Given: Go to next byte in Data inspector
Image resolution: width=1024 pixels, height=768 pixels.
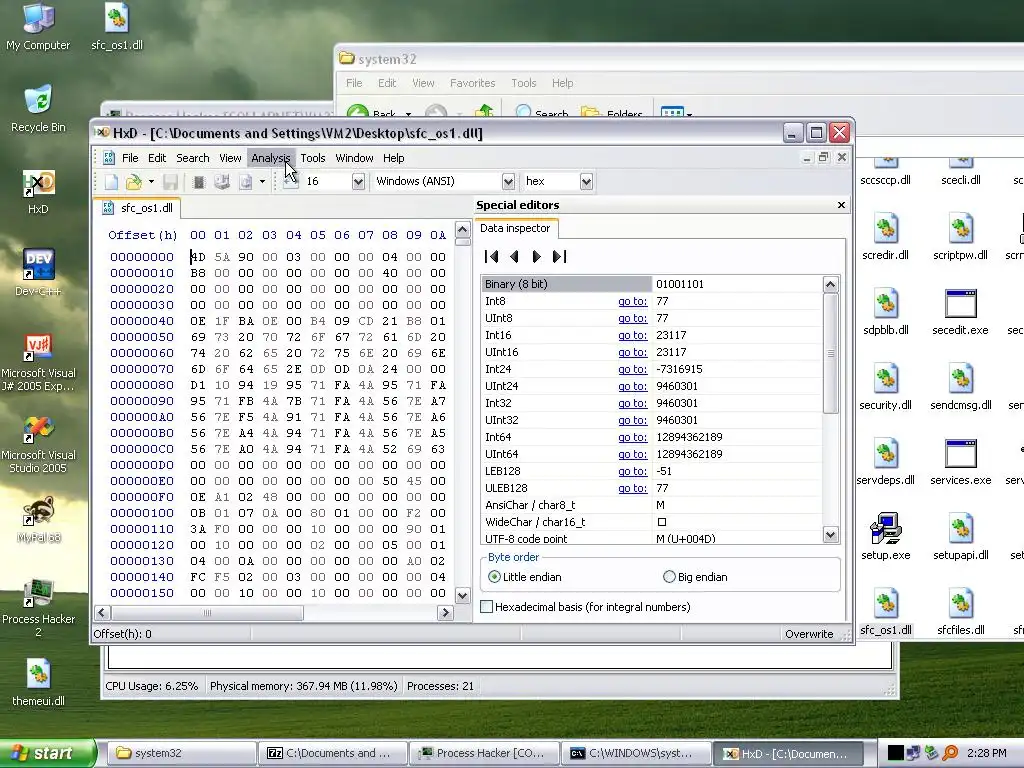Looking at the screenshot, I should (x=536, y=257).
